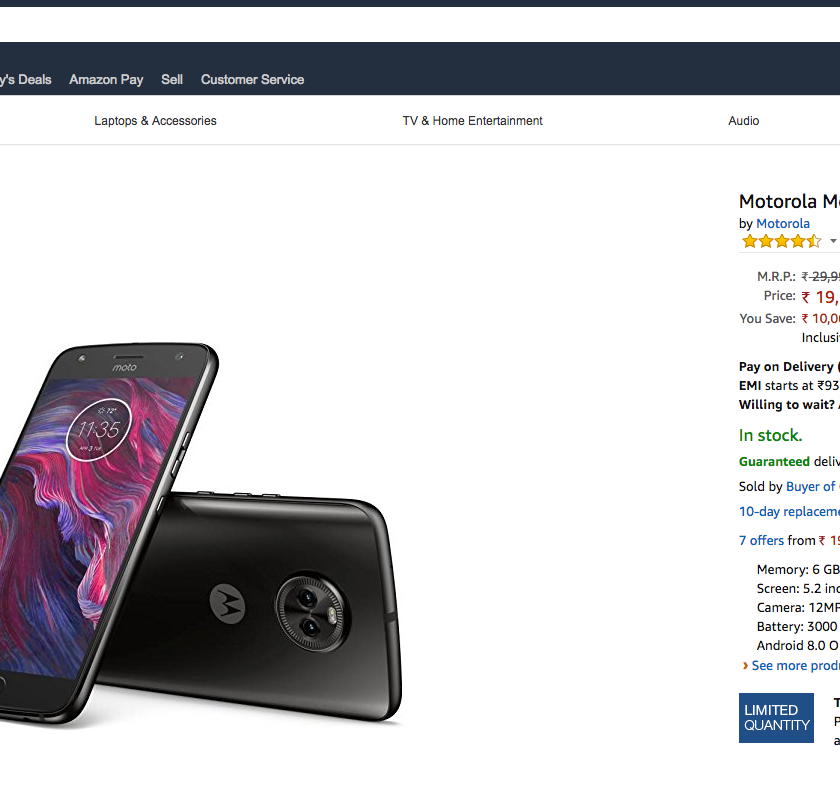Open Amazon Pay from the navigation bar
840x792 pixels.
coord(106,79)
